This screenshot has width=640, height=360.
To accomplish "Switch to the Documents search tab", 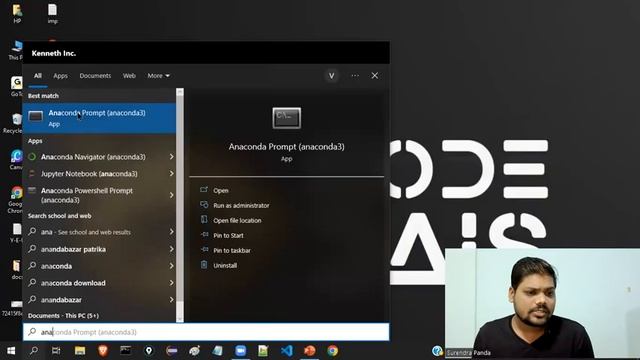I will (x=95, y=76).
